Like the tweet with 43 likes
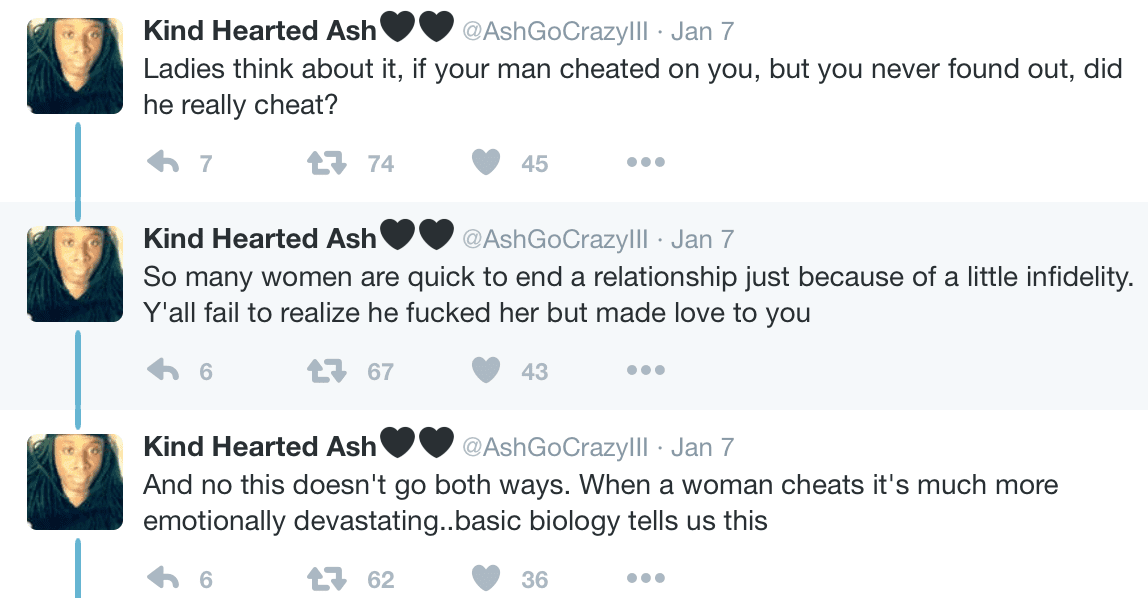This screenshot has height=598, width=1148. click(x=486, y=371)
